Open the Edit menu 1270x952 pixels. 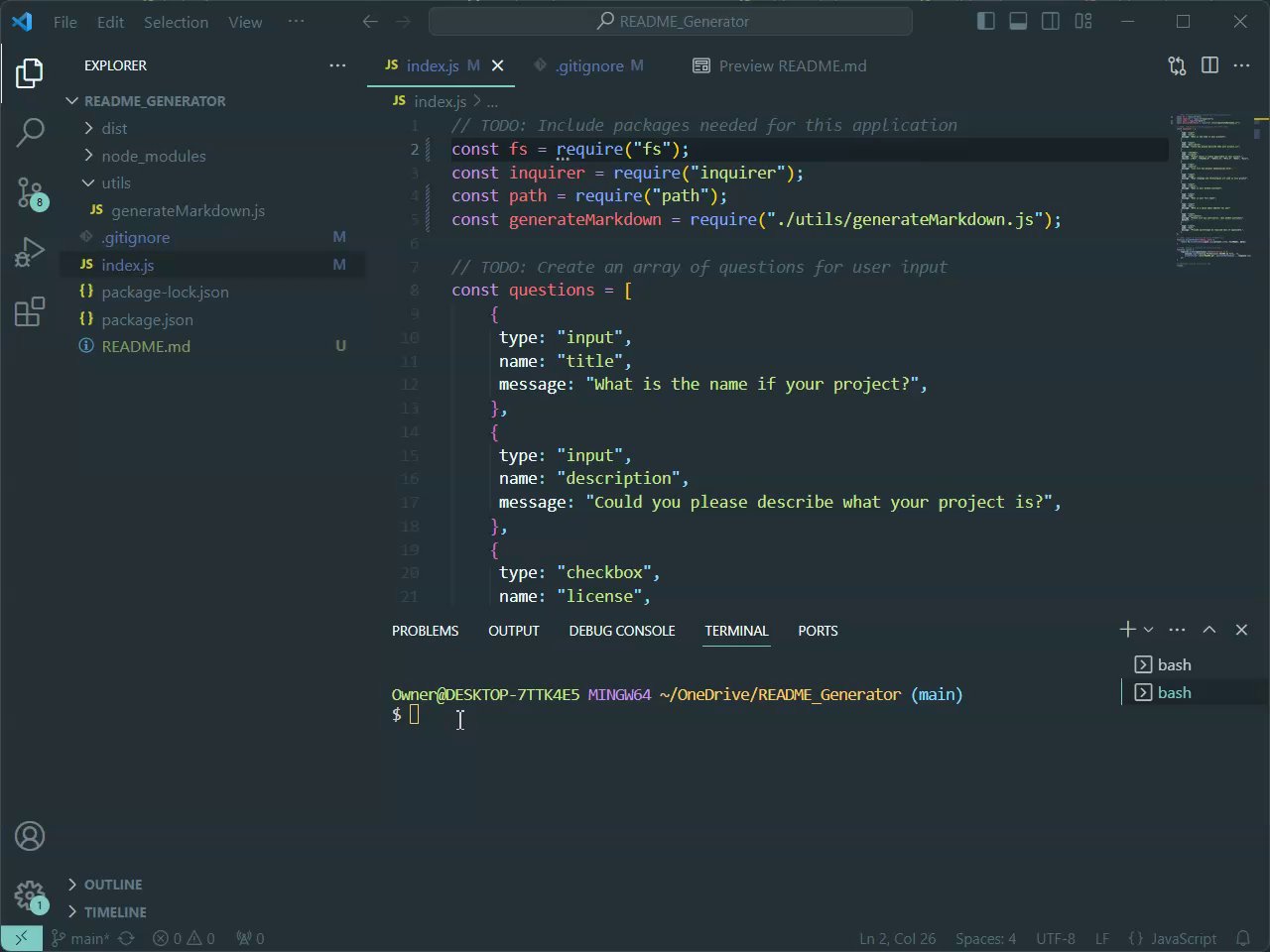point(110,22)
